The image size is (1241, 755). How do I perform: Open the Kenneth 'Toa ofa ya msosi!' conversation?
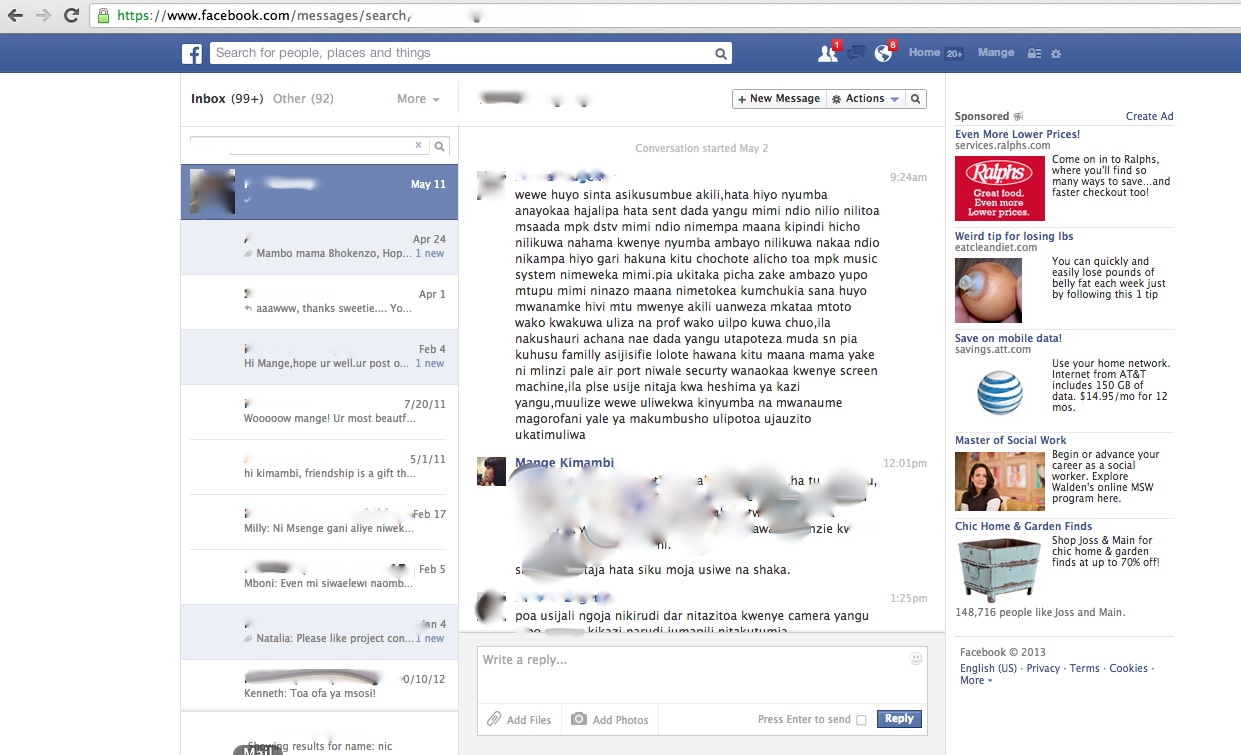click(x=319, y=686)
